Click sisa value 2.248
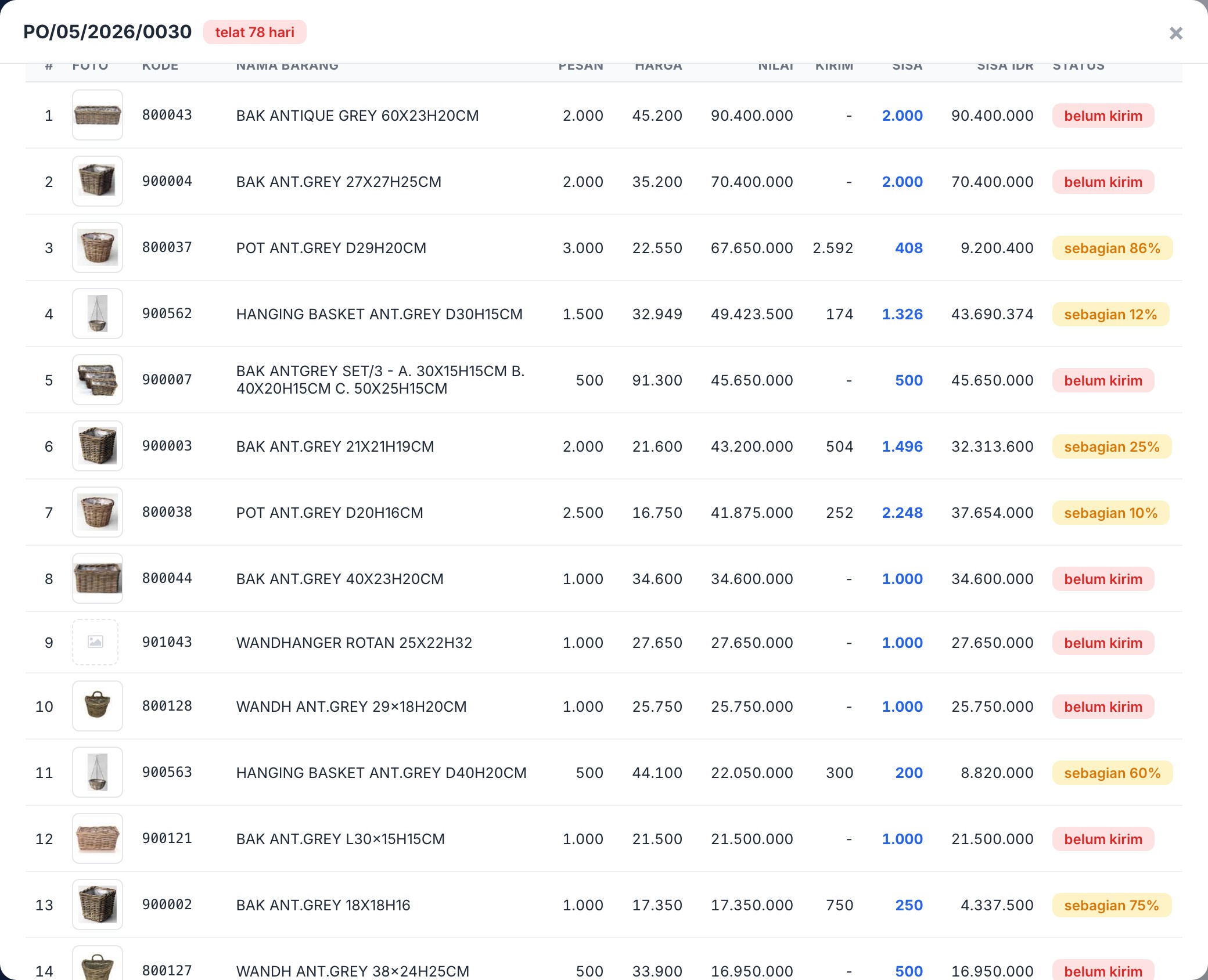Image resolution: width=1208 pixels, height=980 pixels. (x=903, y=513)
